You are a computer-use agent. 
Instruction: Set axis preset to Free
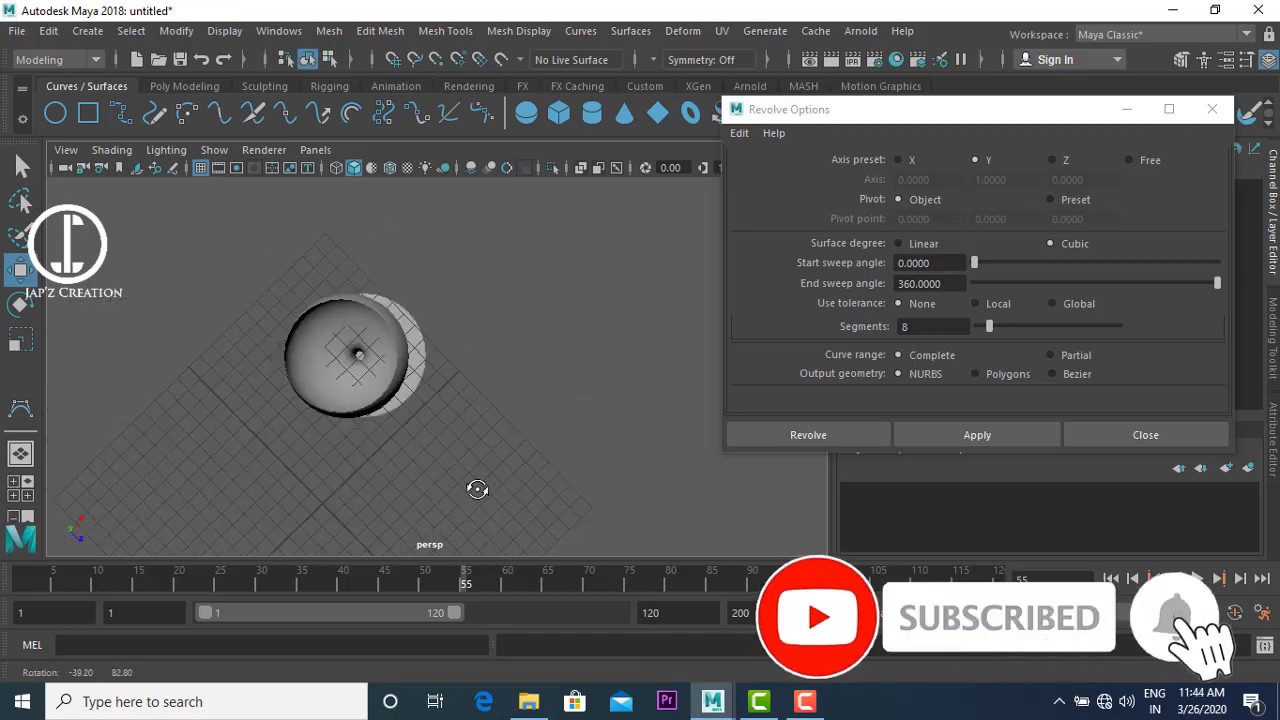1129,160
